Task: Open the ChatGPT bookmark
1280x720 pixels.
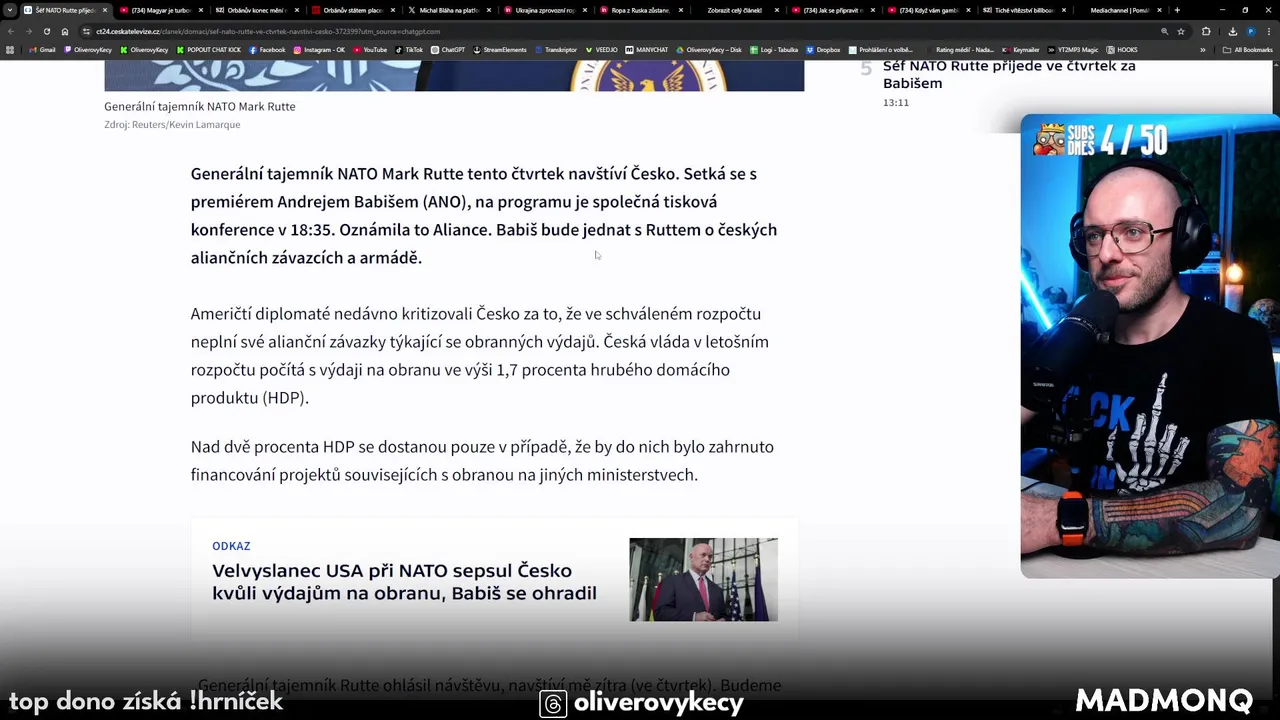Action: pyautogui.click(x=448, y=50)
